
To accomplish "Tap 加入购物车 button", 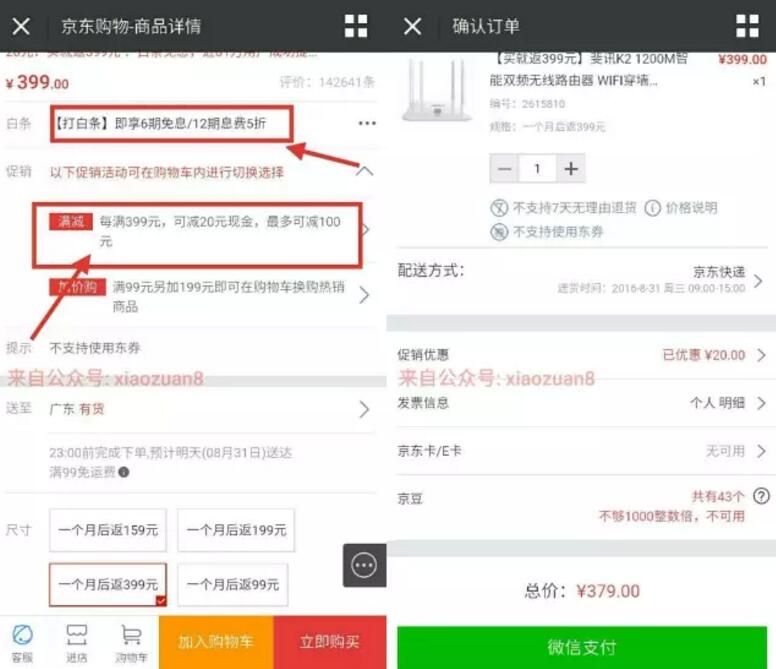I will tap(216, 642).
